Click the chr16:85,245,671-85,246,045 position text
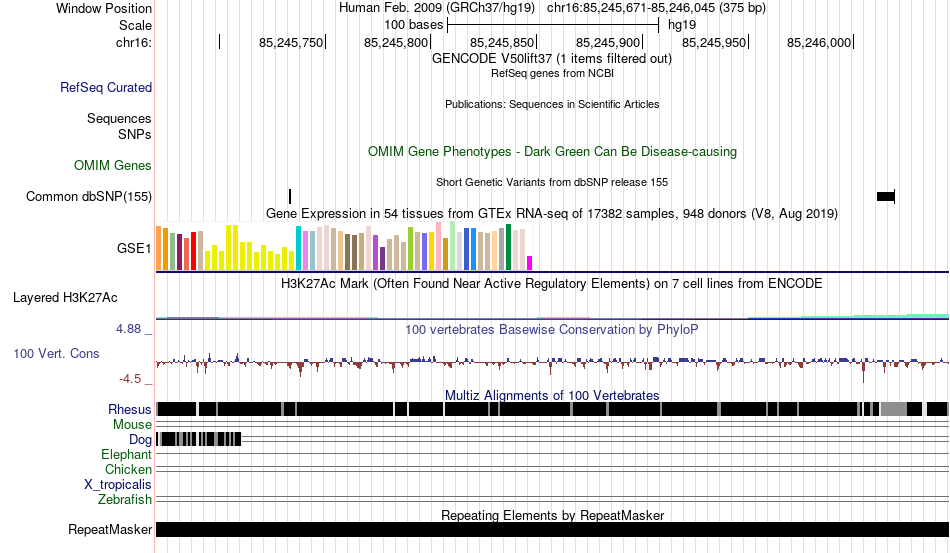Screen dimensions: 950x553 pos(656,8)
